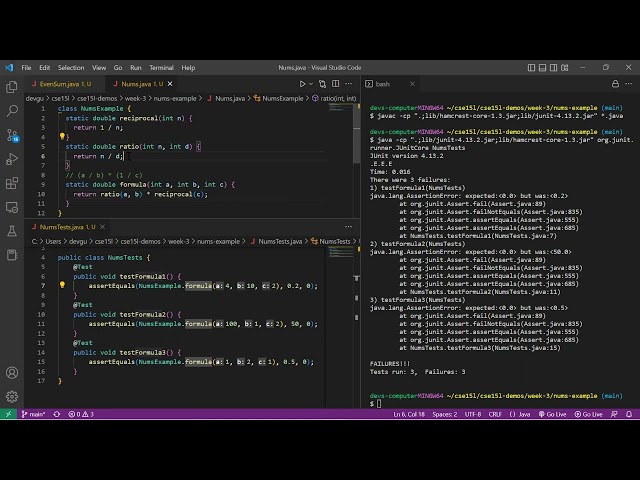Viewport: 640px width, 480px height.
Task: Open Run and Debug view
Action: [12, 159]
